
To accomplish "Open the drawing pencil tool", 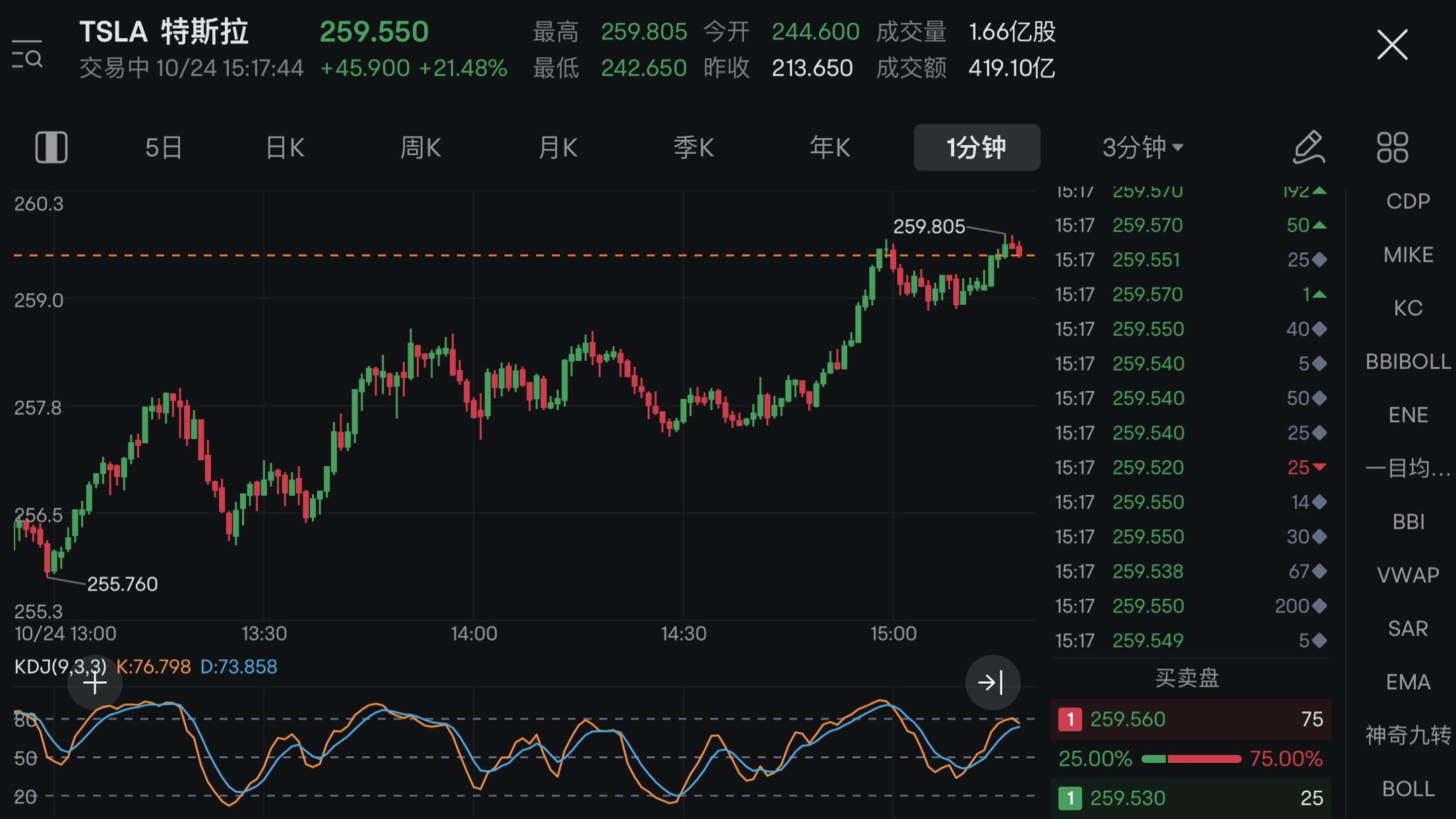I will point(1308,147).
